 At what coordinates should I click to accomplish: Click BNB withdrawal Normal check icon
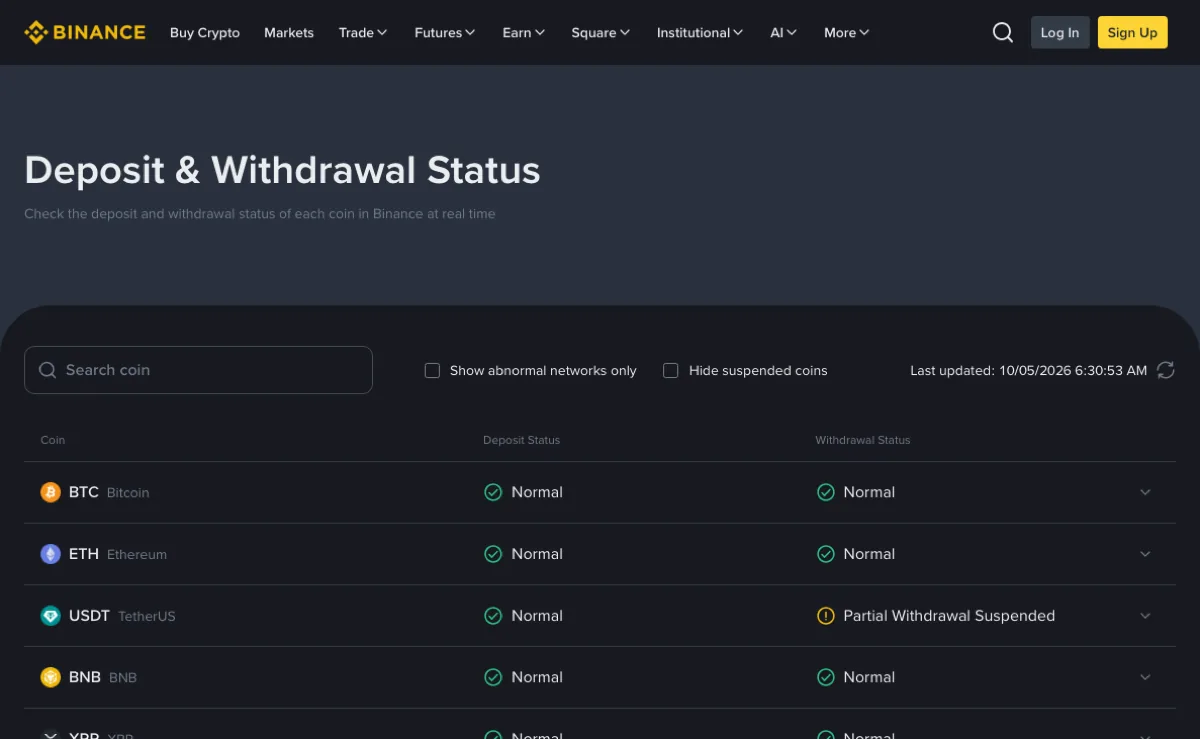[825, 677]
